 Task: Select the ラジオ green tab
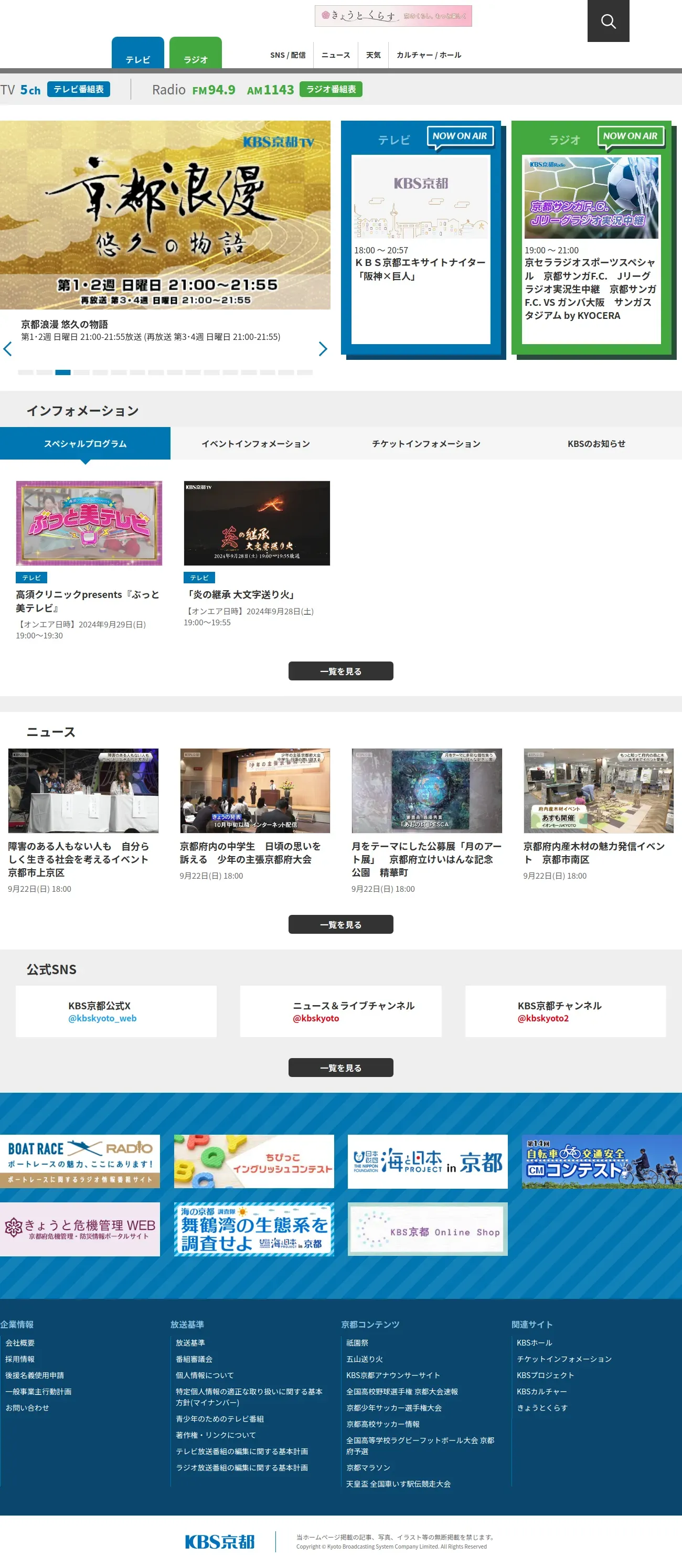click(196, 53)
